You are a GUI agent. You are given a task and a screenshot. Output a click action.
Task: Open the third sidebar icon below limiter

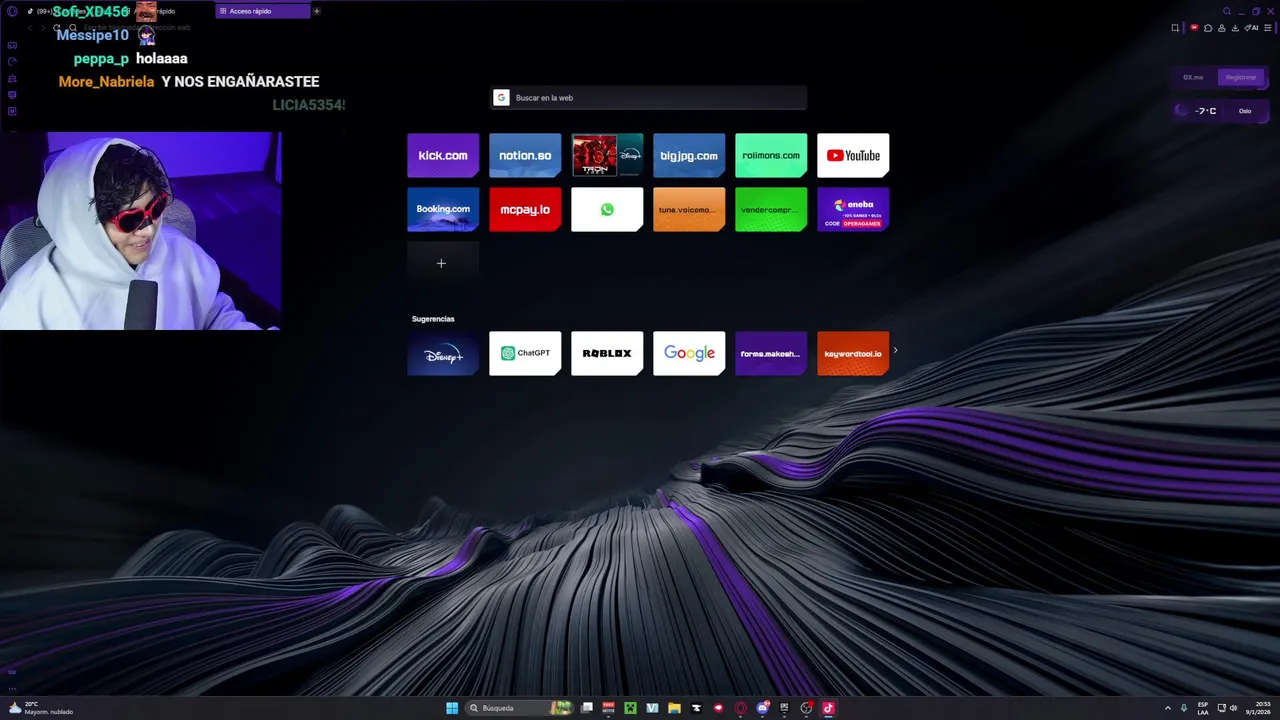pyautogui.click(x=12, y=78)
